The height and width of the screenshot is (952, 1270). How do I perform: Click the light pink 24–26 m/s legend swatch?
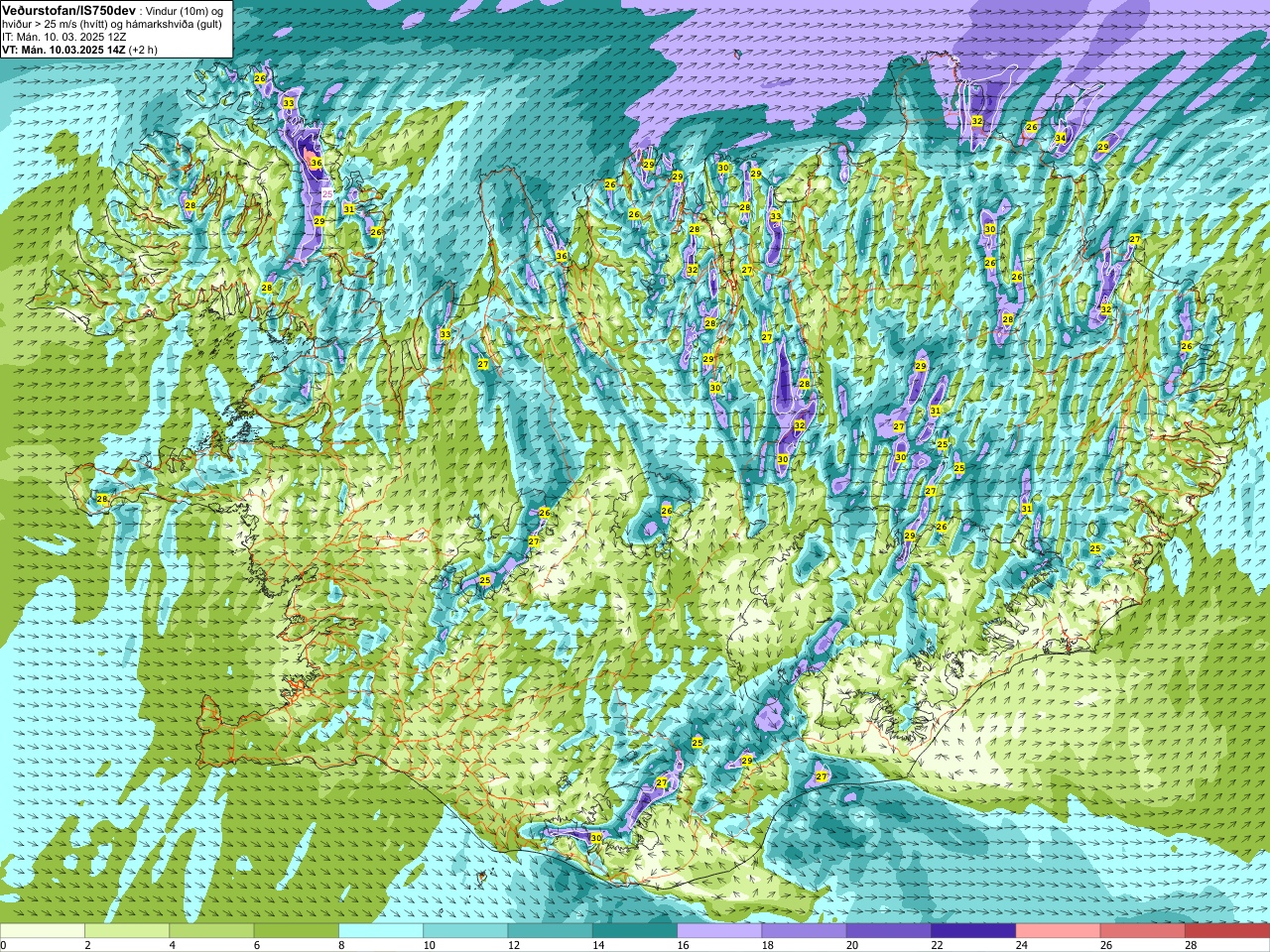tap(1059, 931)
